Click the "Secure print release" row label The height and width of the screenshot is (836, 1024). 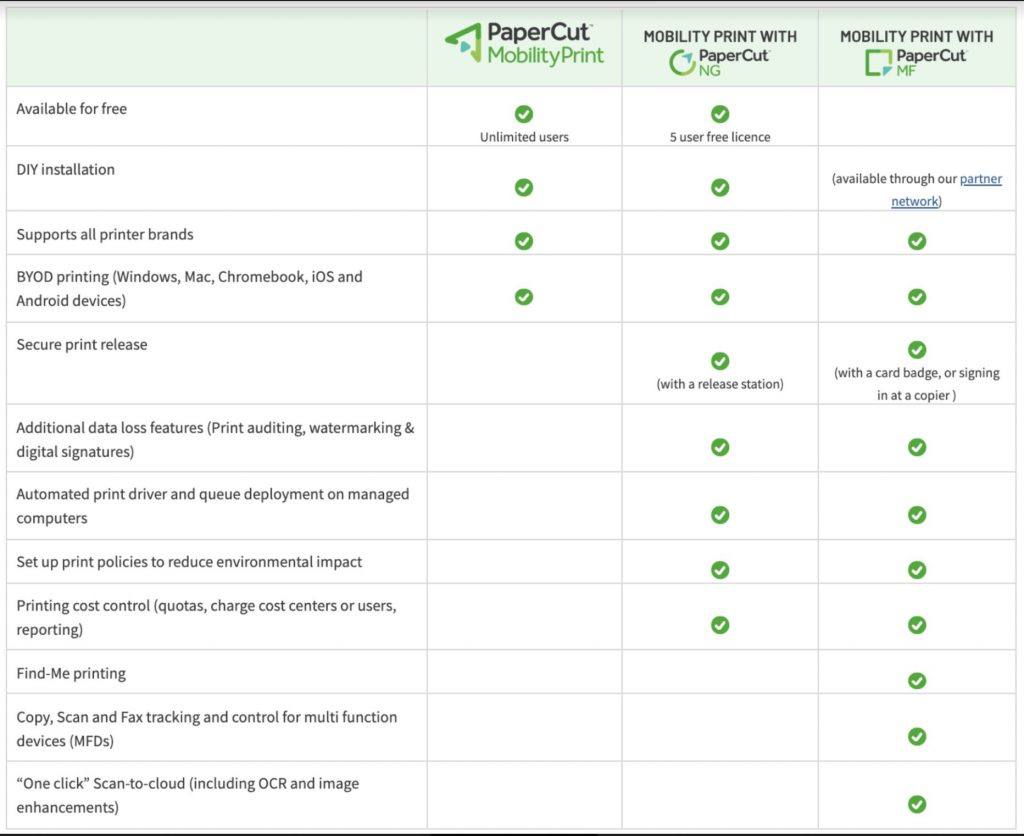pyautogui.click(x=82, y=345)
